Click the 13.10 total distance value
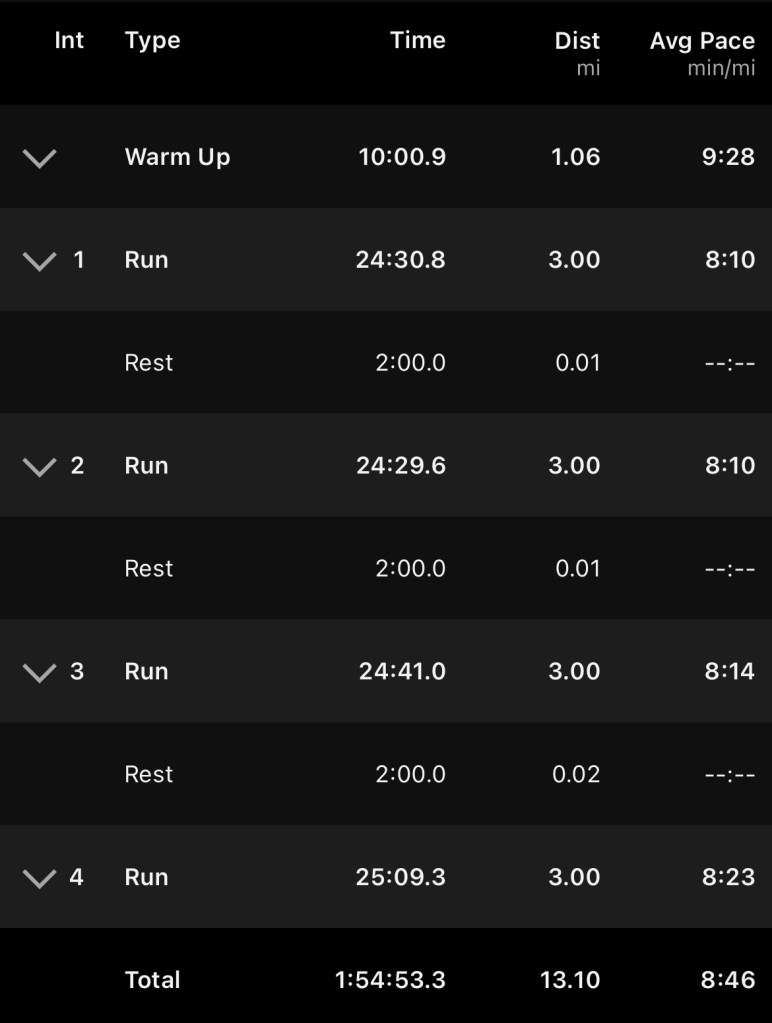 coord(570,980)
